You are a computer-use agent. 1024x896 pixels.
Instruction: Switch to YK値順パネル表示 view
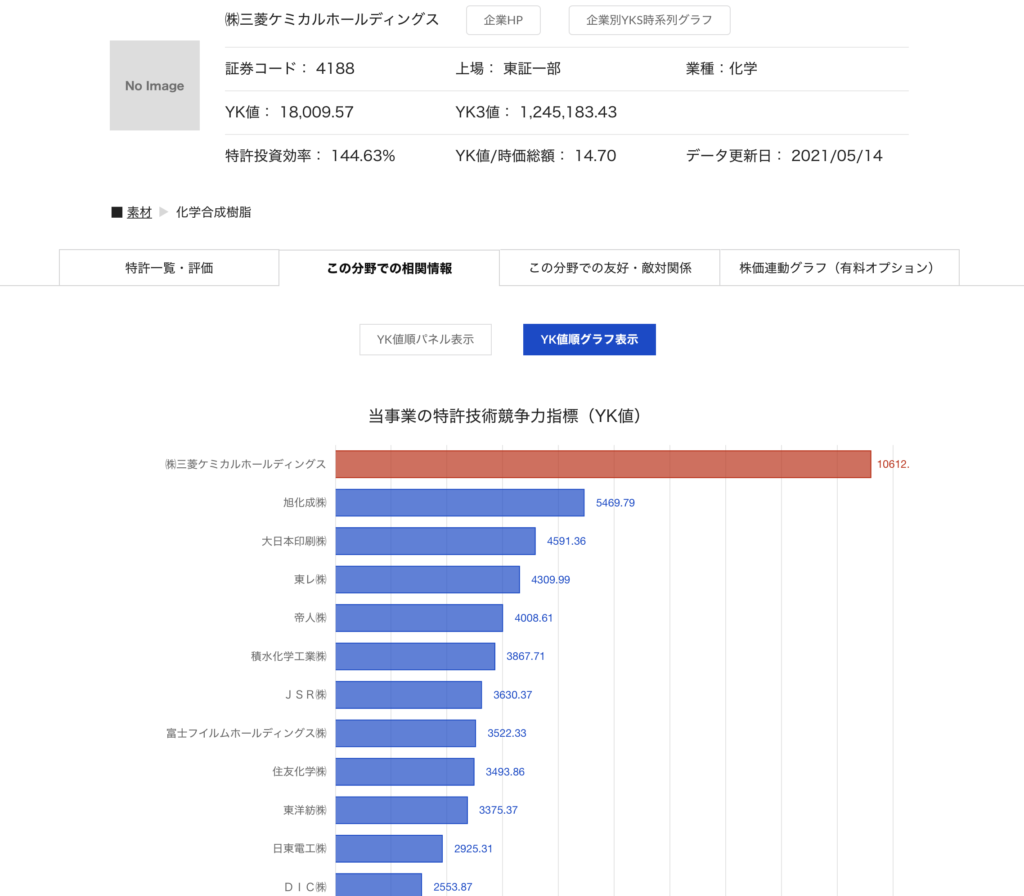425,340
